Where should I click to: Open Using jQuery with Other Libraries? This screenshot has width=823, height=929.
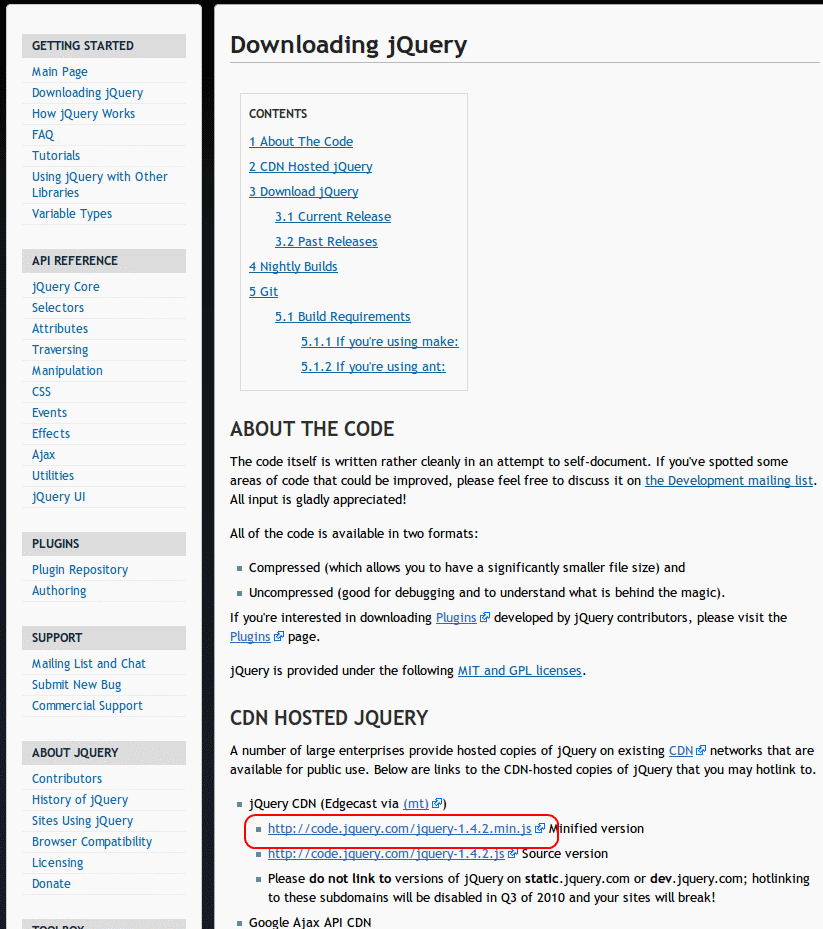coord(100,184)
